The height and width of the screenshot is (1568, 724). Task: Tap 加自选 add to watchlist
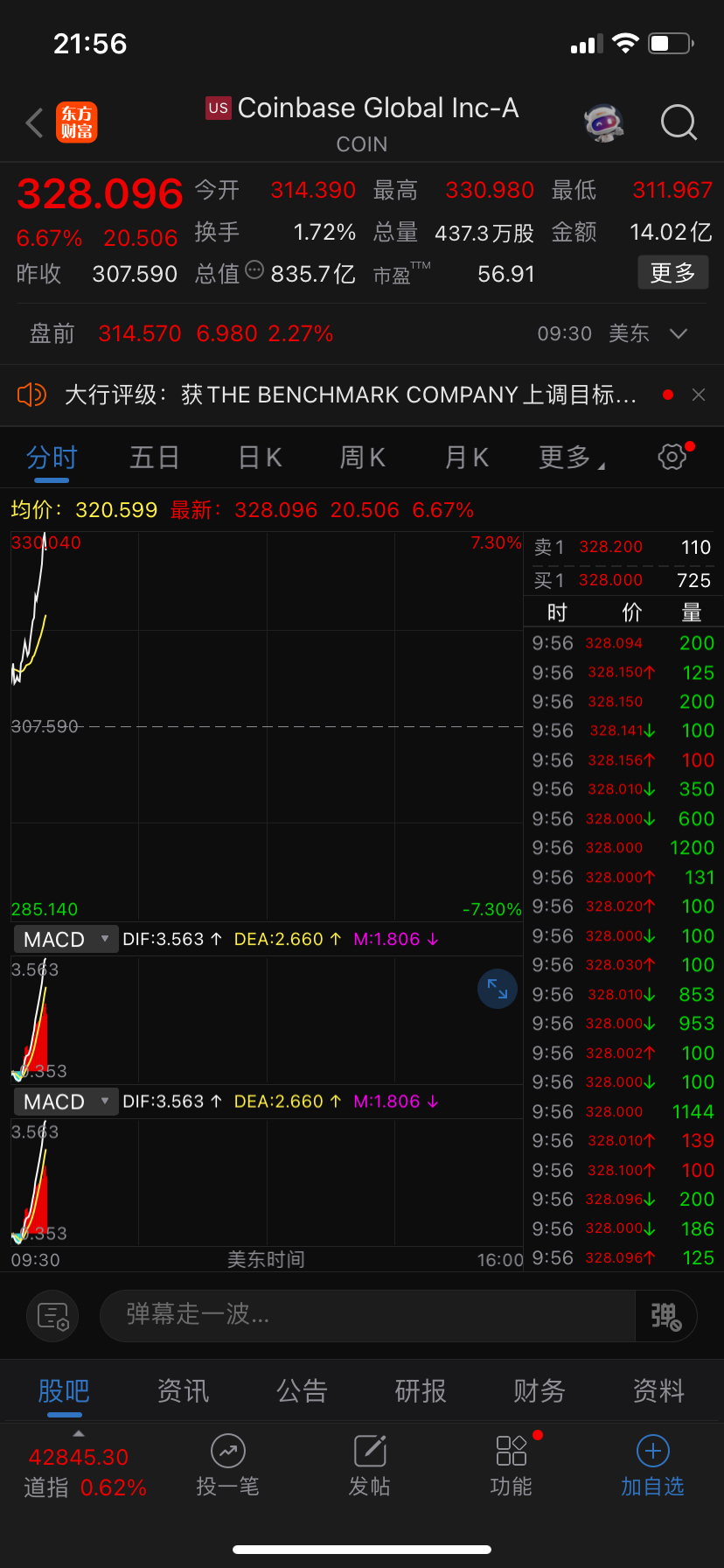(x=652, y=1467)
